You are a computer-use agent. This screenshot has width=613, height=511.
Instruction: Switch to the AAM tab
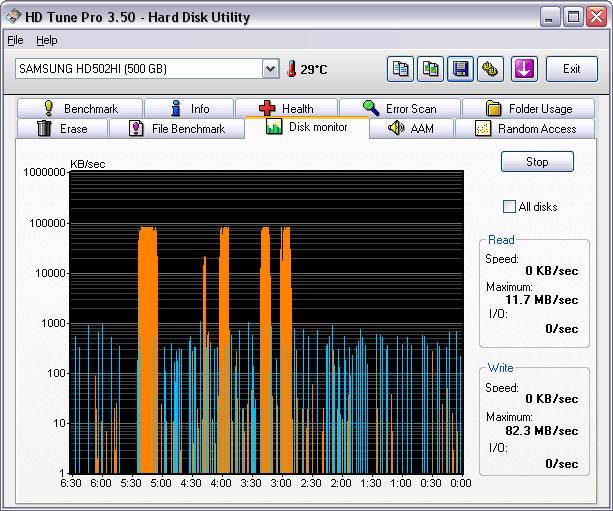click(411, 129)
